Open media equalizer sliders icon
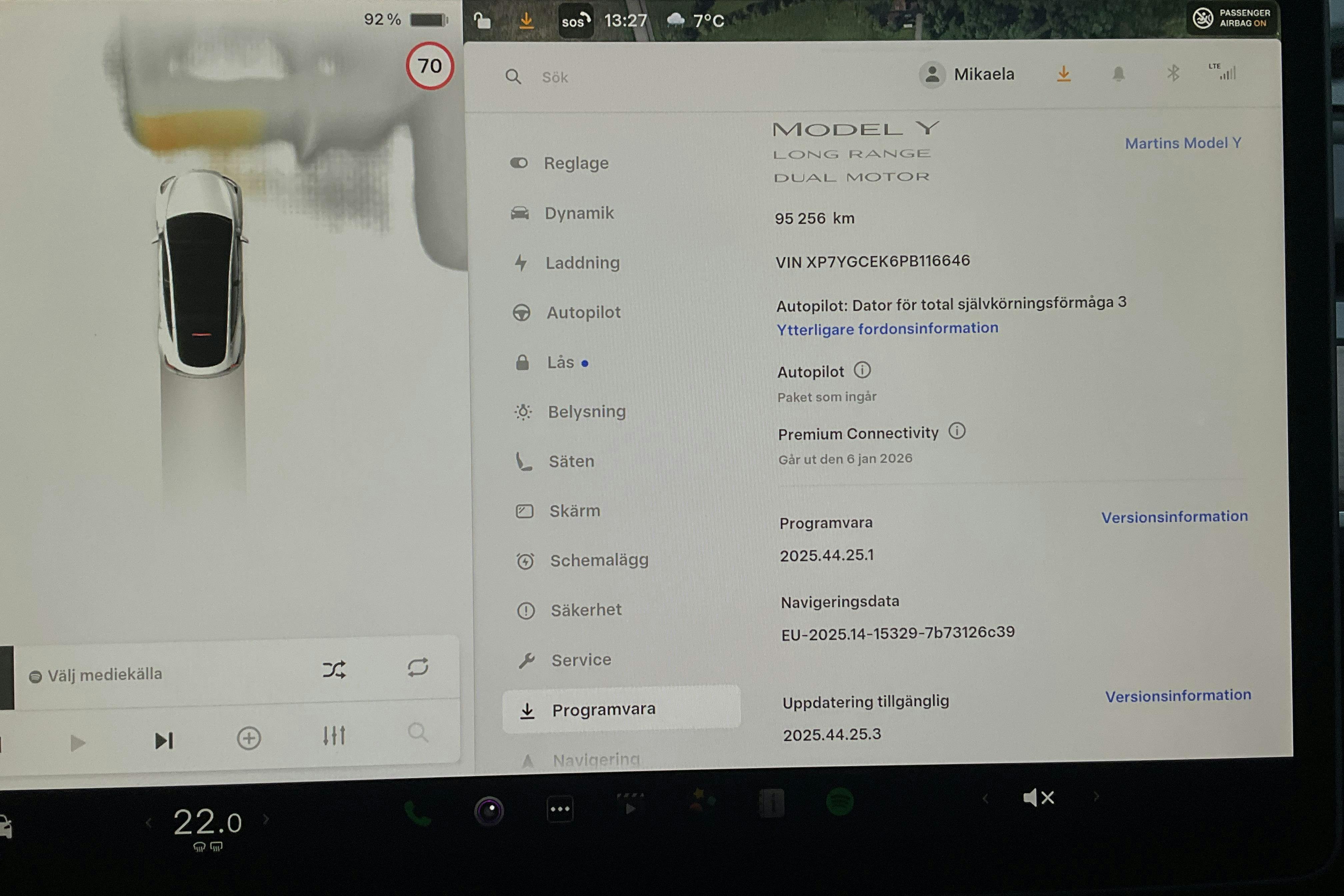 coord(334,735)
